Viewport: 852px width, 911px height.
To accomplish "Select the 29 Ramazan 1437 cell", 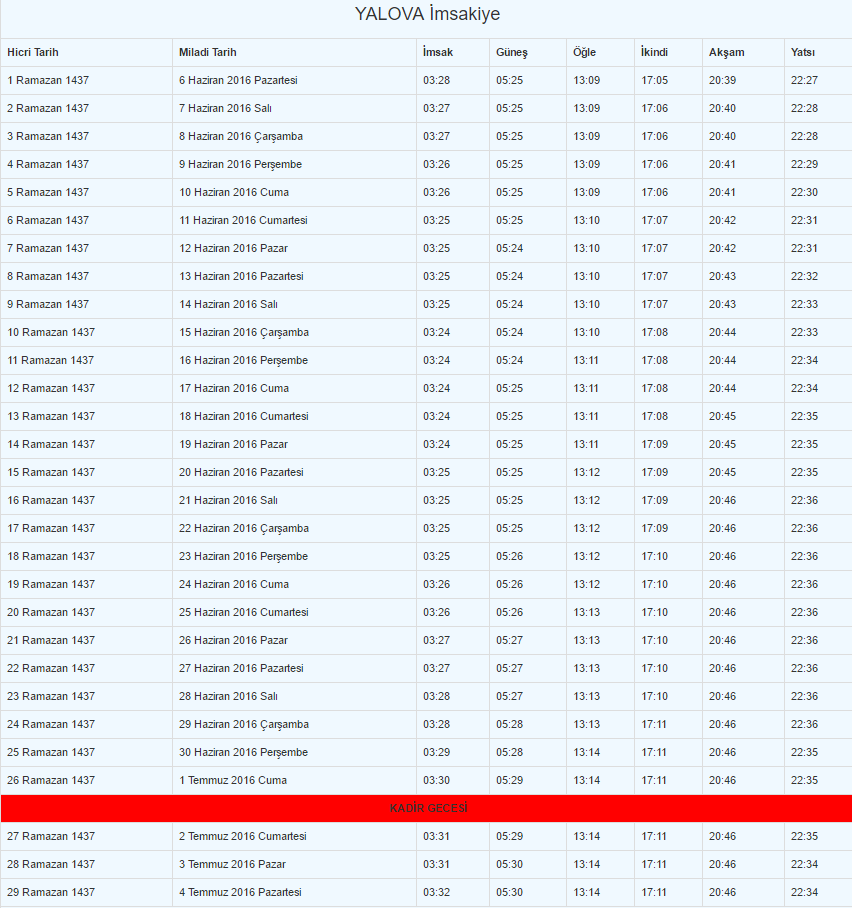I will [x=51, y=892].
